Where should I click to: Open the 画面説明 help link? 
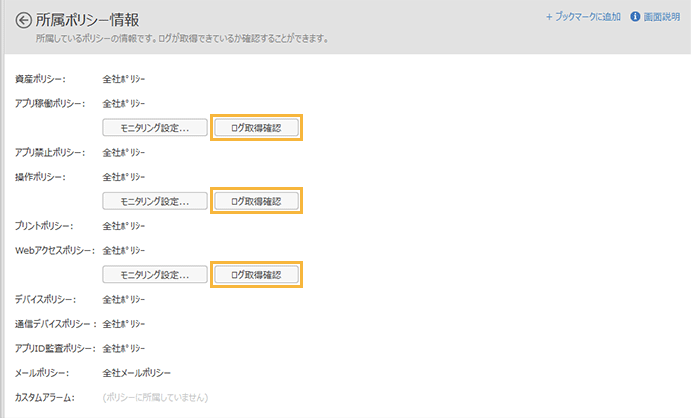[x=661, y=17]
